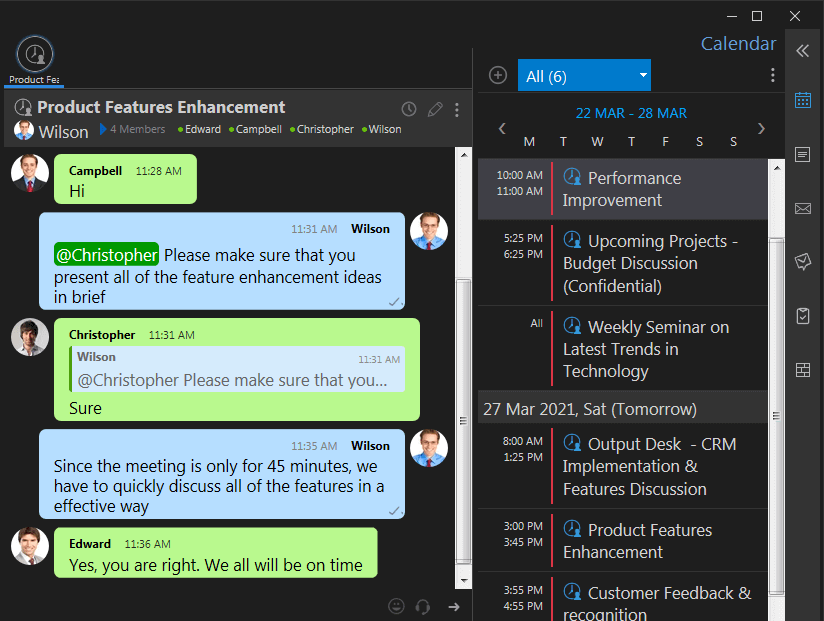
Task: Open Performance Improvement meeting
Action: click(x=623, y=189)
